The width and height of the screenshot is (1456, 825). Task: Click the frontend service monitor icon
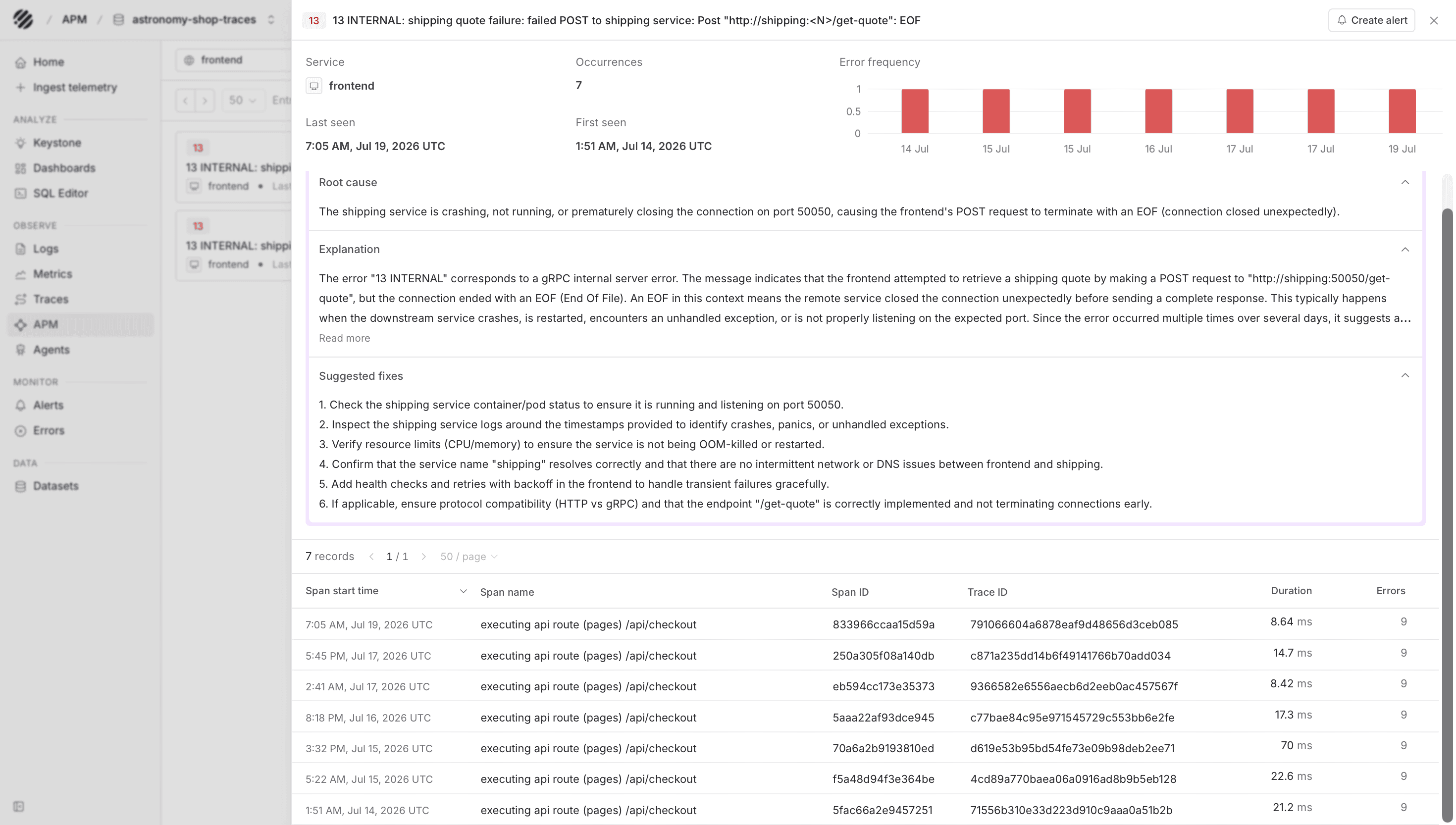point(314,86)
